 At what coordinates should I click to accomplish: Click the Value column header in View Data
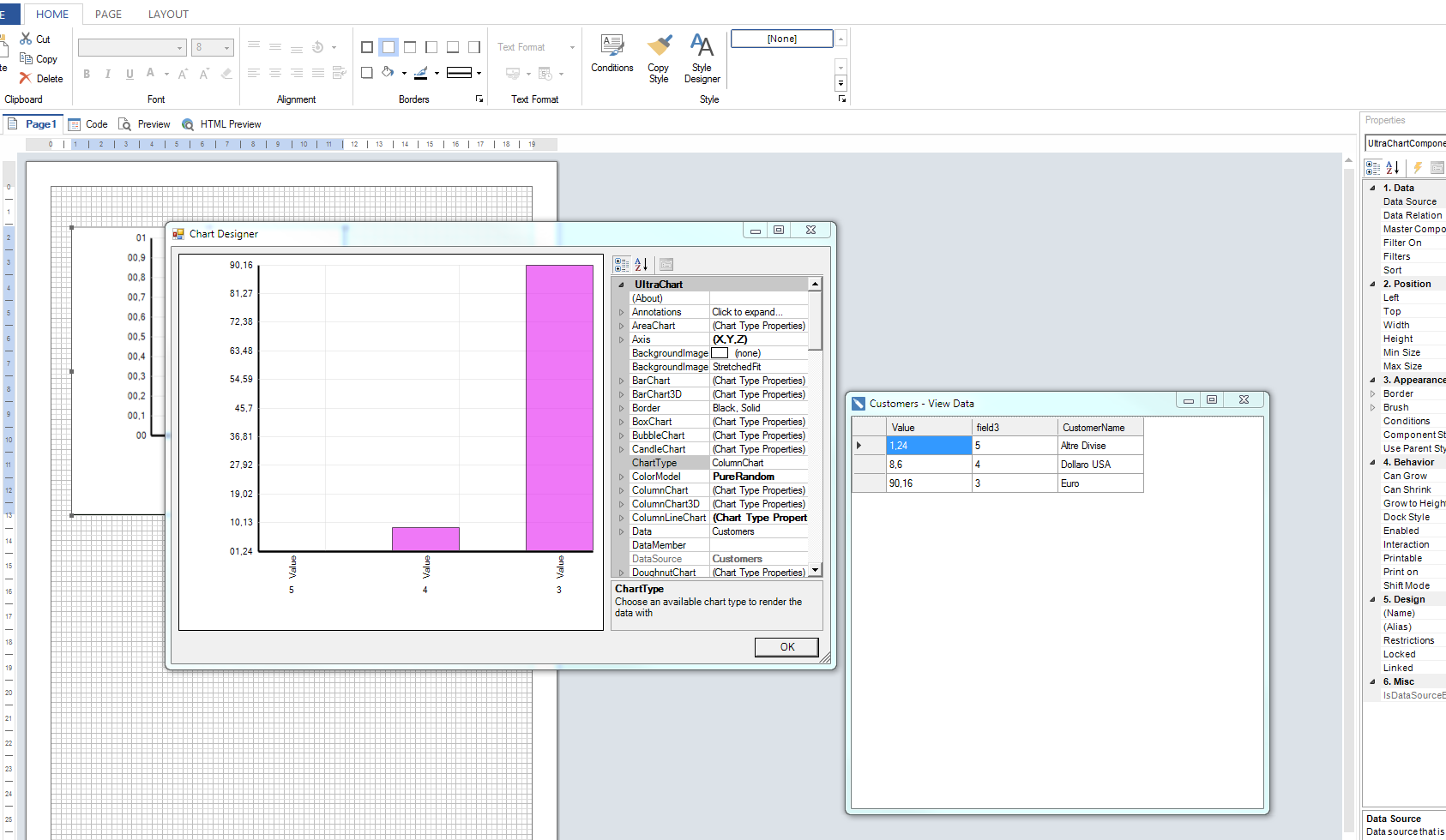click(x=929, y=427)
